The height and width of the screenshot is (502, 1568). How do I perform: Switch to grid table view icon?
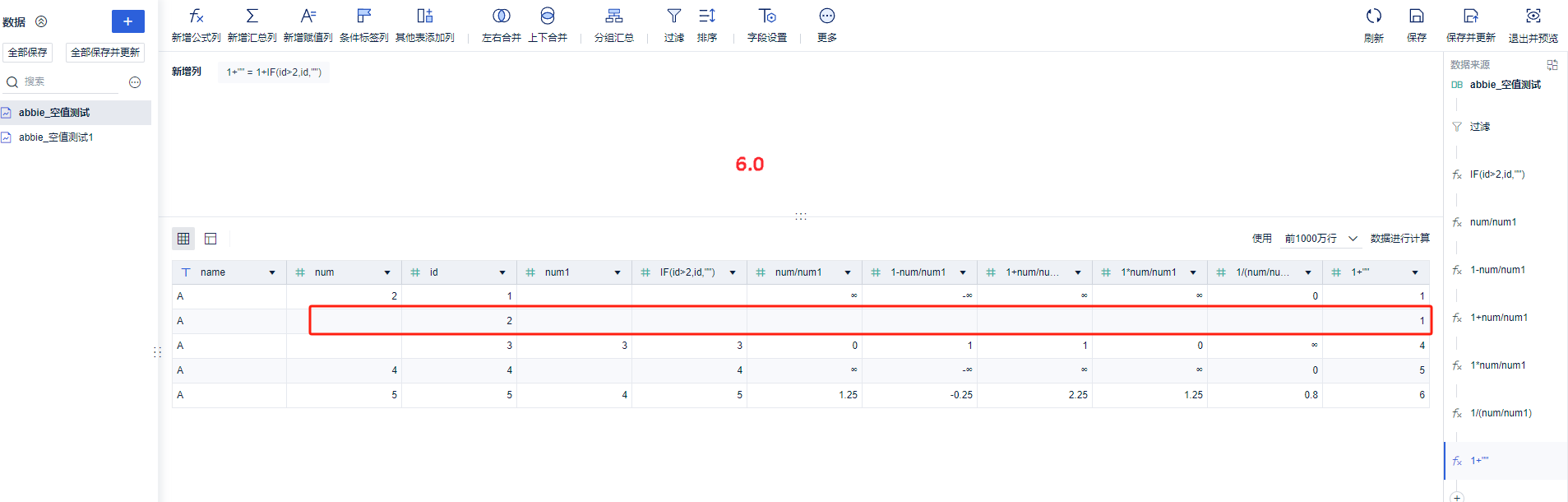[x=183, y=239]
